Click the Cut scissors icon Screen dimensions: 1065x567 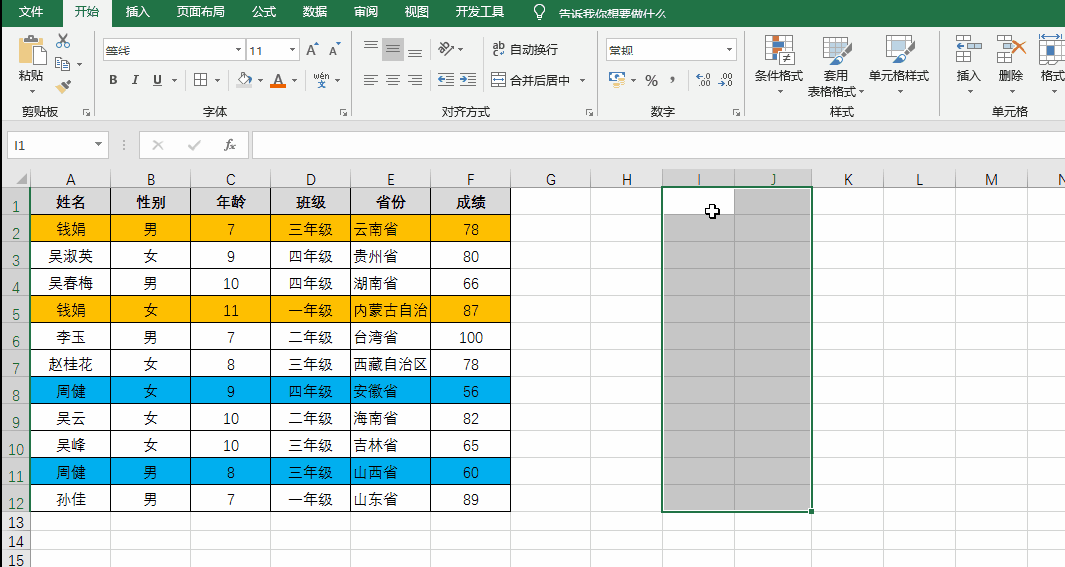(63, 41)
